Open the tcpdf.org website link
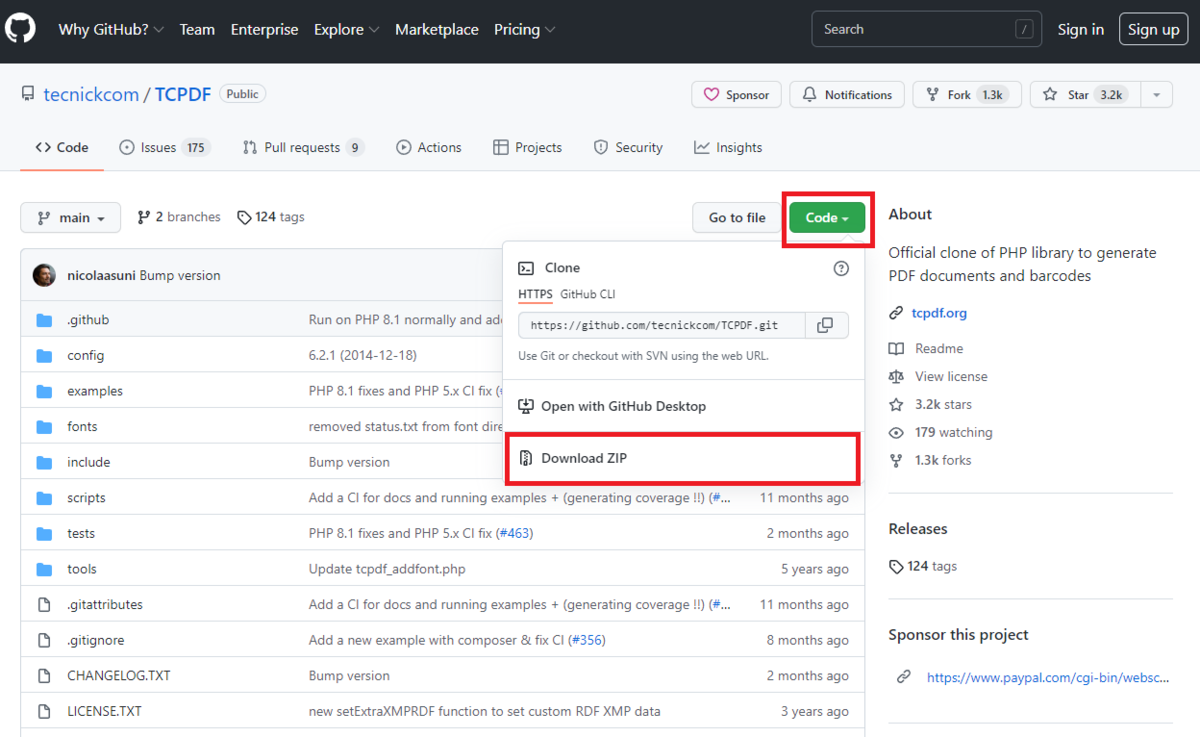Viewport: 1200px width, 737px height. [939, 313]
